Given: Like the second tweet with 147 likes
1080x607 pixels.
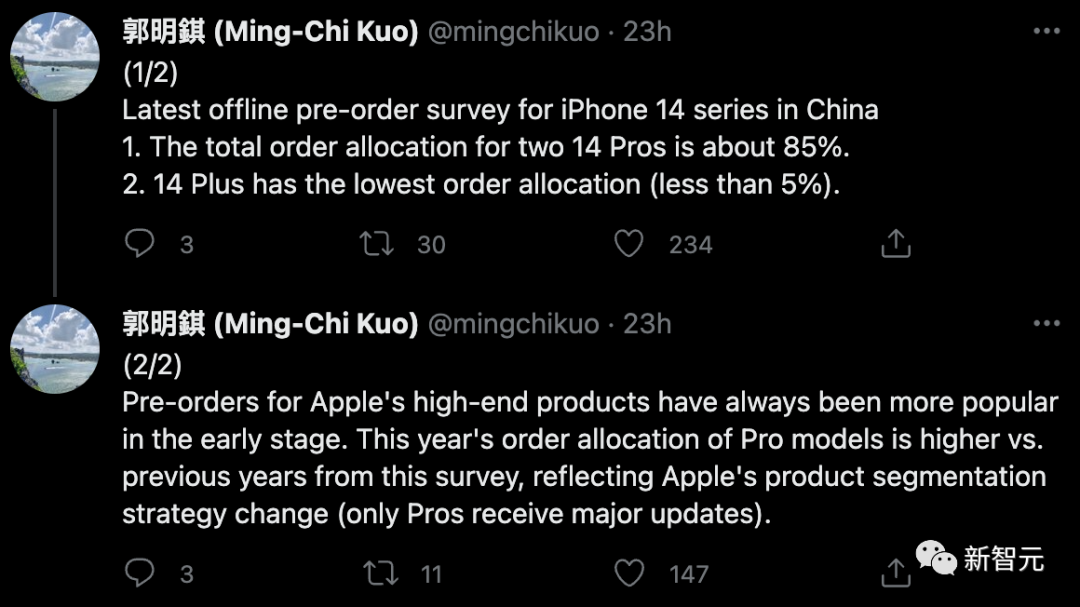Looking at the screenshot, I should point(629,573).
